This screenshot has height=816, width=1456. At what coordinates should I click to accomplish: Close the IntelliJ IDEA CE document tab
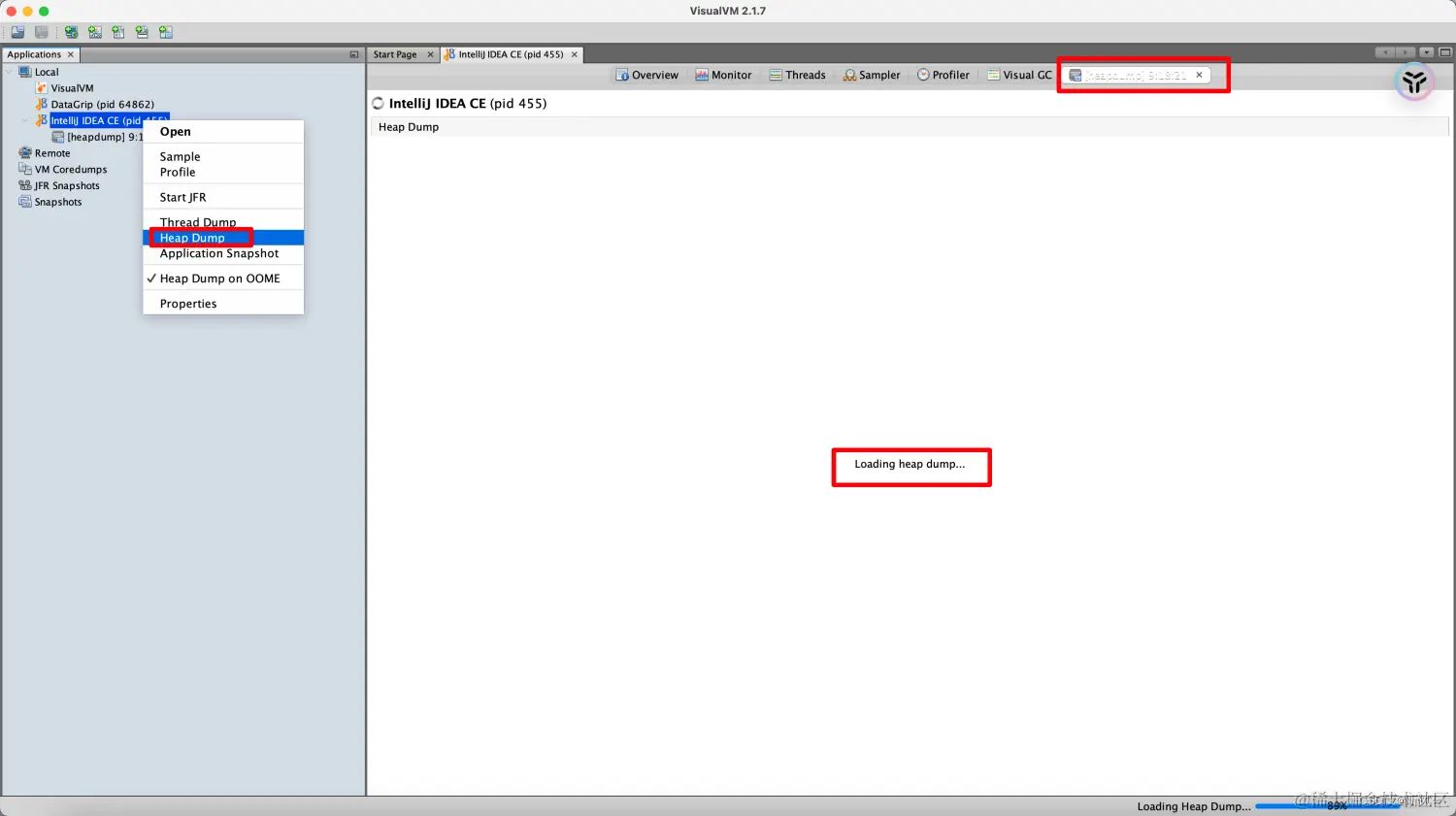click(x=575, y=54)
